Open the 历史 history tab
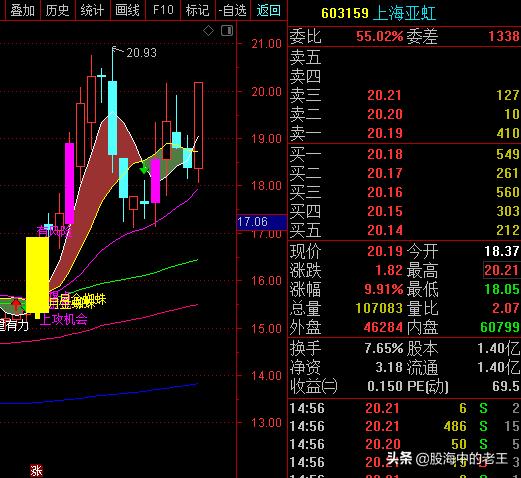The height and width of the screenshot is (478, 521). [x=57, y=10]
